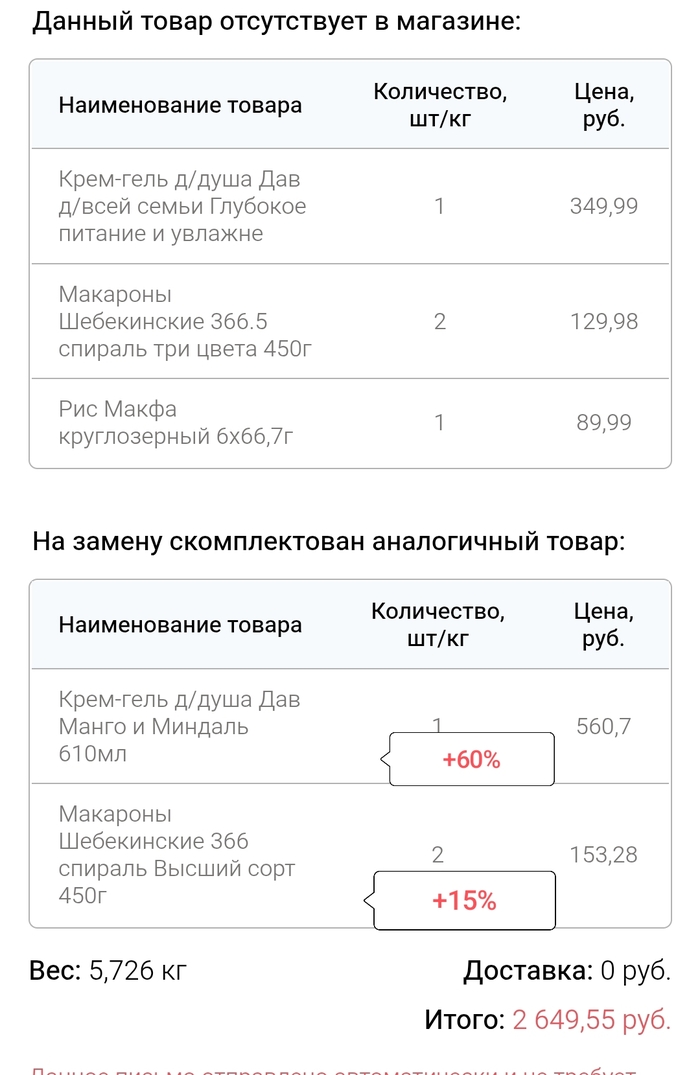The height and width of the screenshot is (1075, 700).
Task: Click the Доставка: 0 руб. text
Action: pos(567,970)
